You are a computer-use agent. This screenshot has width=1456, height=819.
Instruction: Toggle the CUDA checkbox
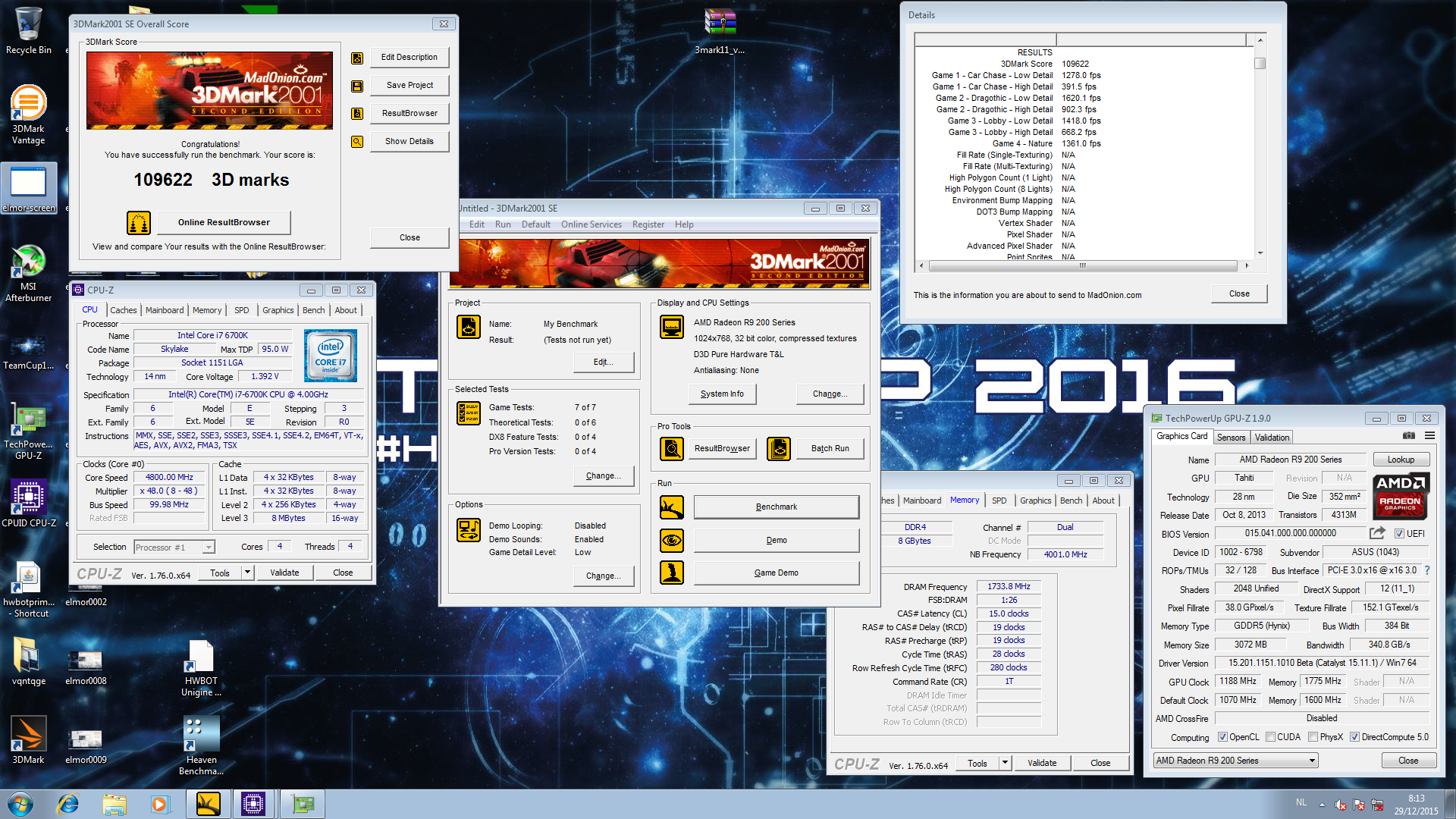[1270, 737]
